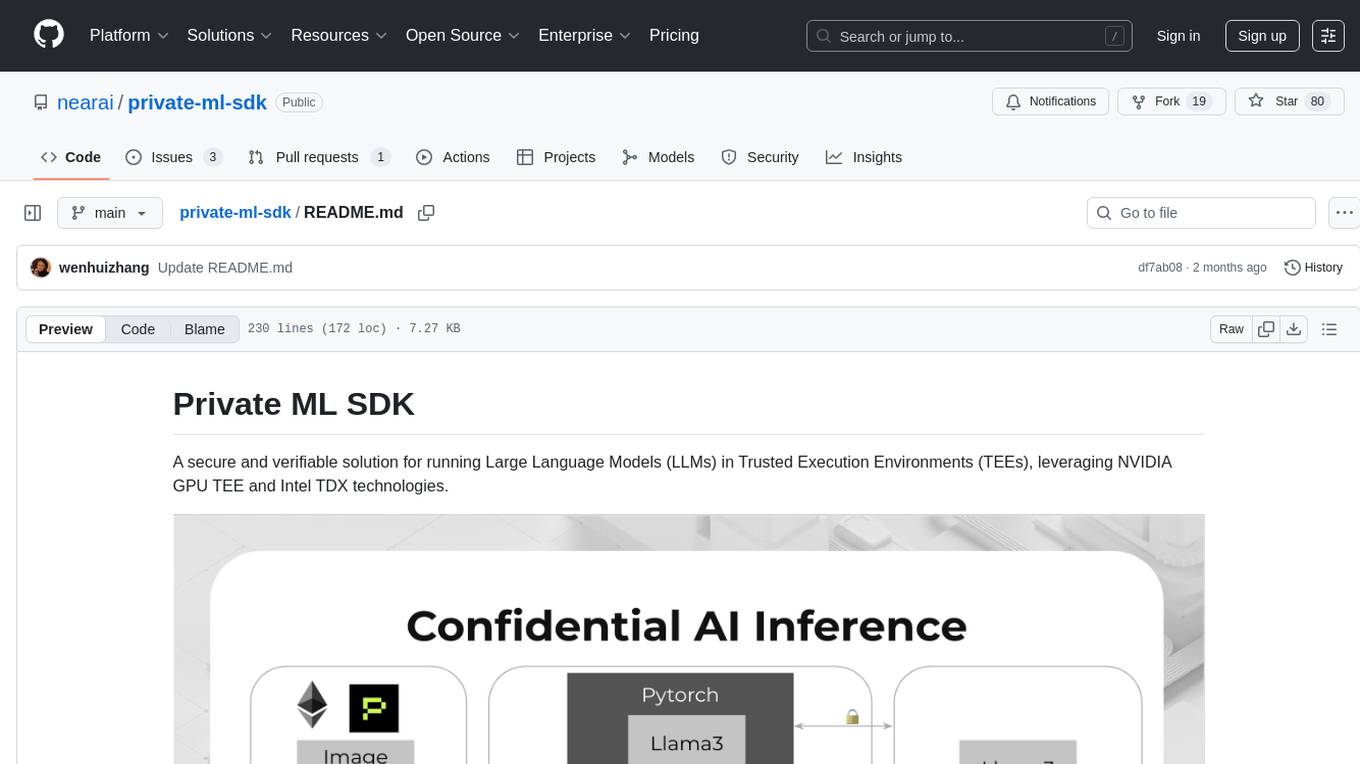Open the Issues tab
Screen dimensions: 1360x764
[x=173, y=157]
